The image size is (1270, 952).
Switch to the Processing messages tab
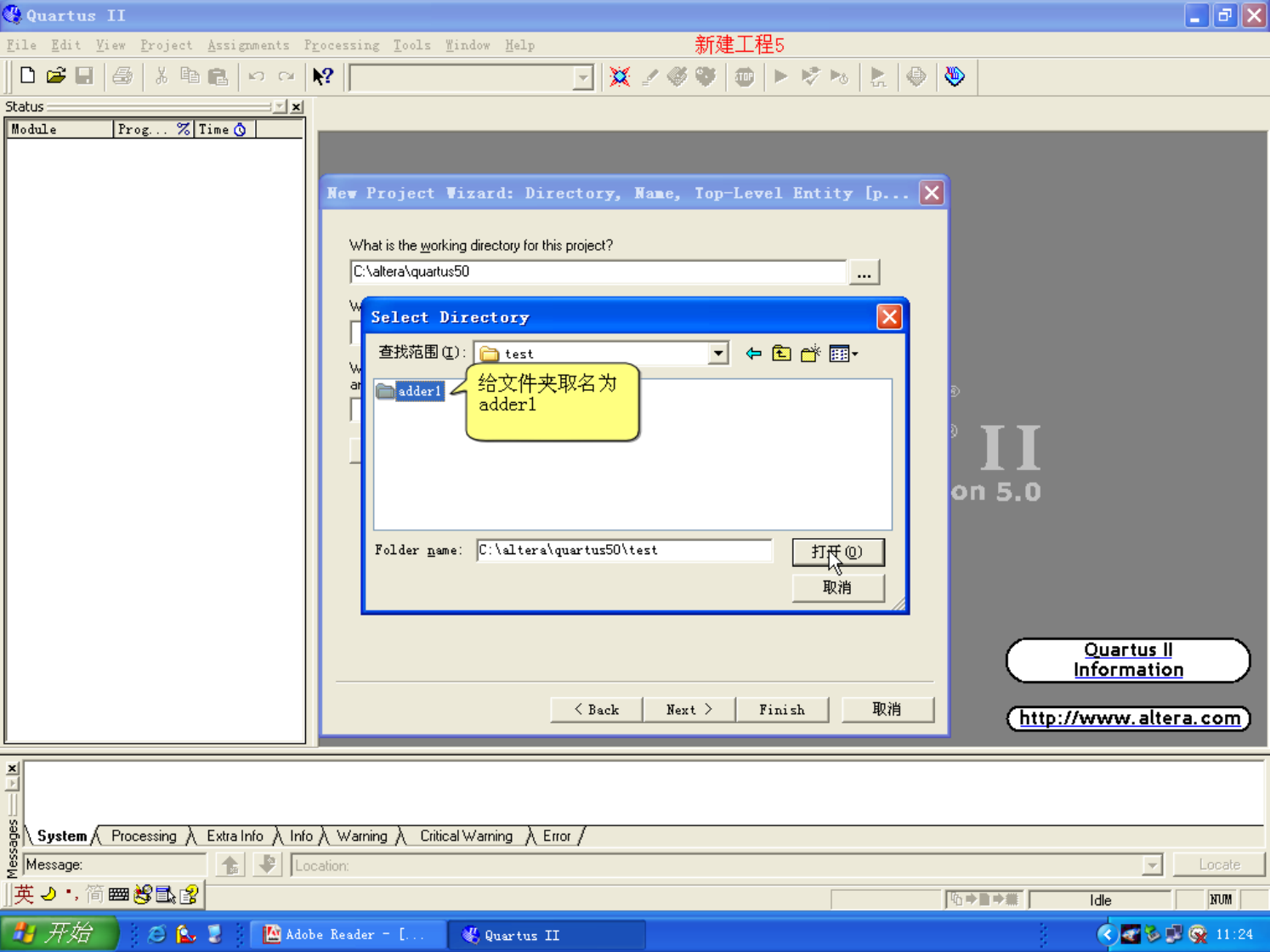pyautogui.click(x=144, y=836)
